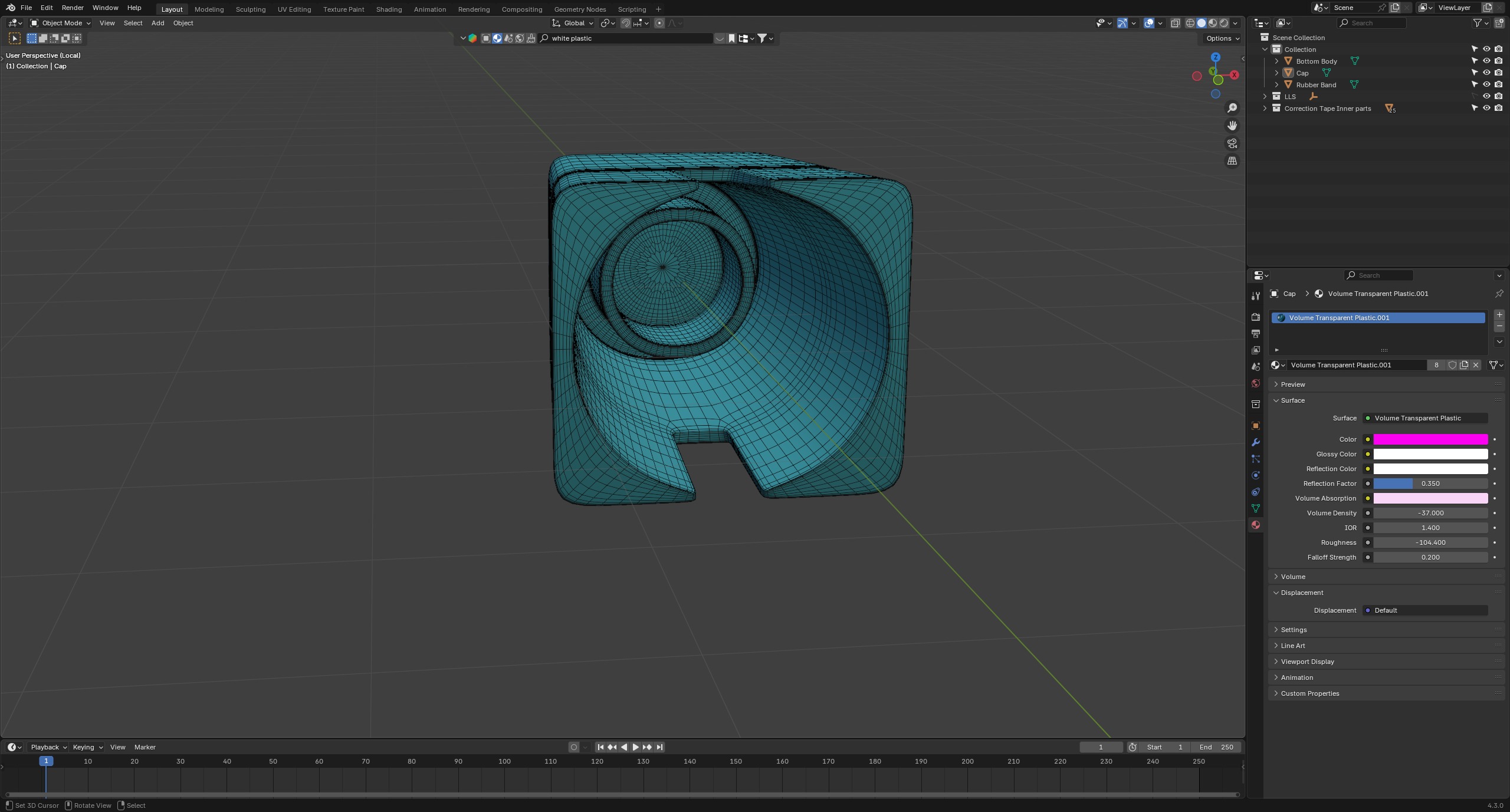The width and height of the screenshot is (1510, 812).
Task: Open the Keying popover in timeline
Action: [x=87, y=747]
